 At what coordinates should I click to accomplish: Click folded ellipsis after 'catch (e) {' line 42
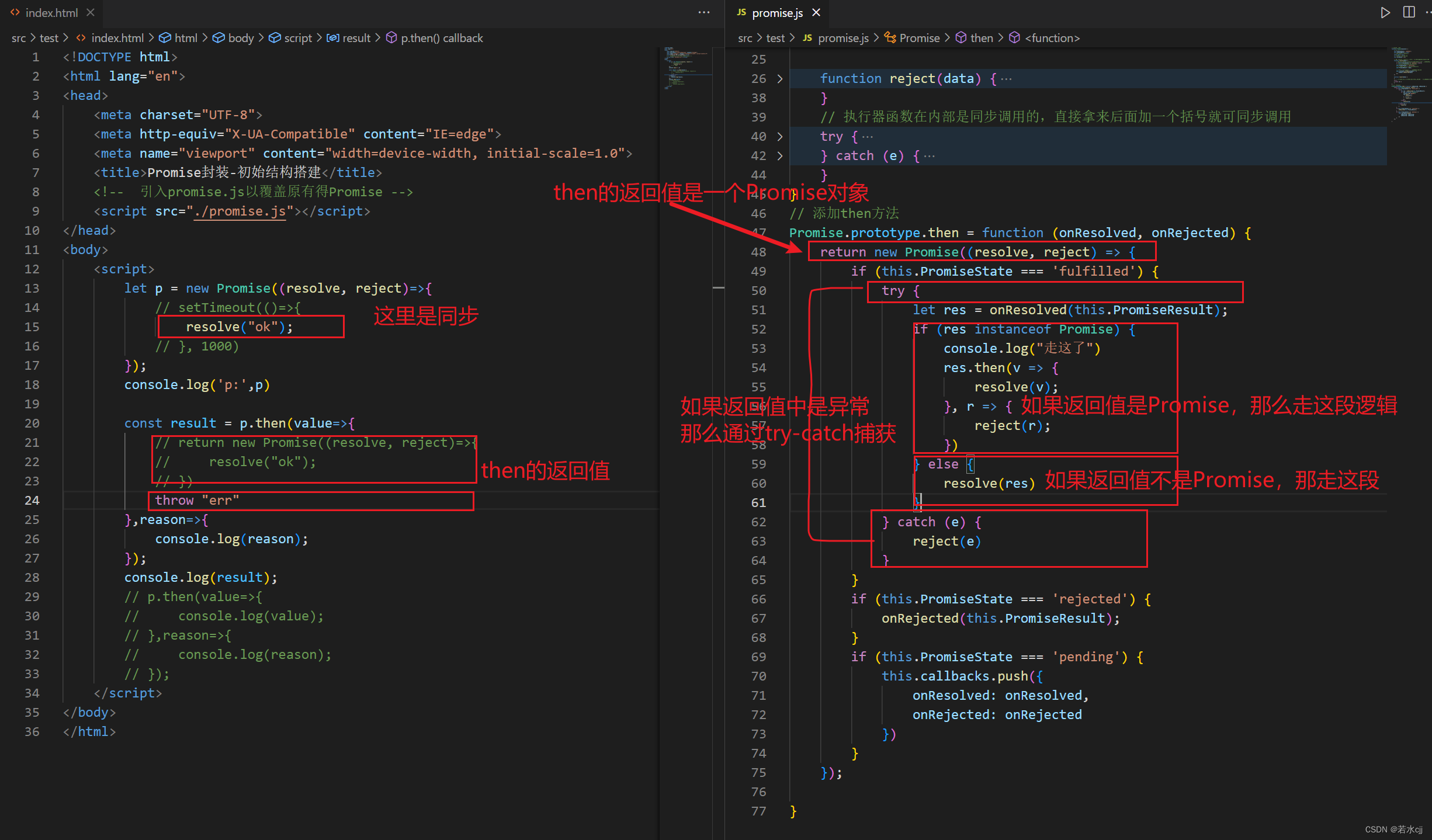pyautogui.click(x=930, y=155)
